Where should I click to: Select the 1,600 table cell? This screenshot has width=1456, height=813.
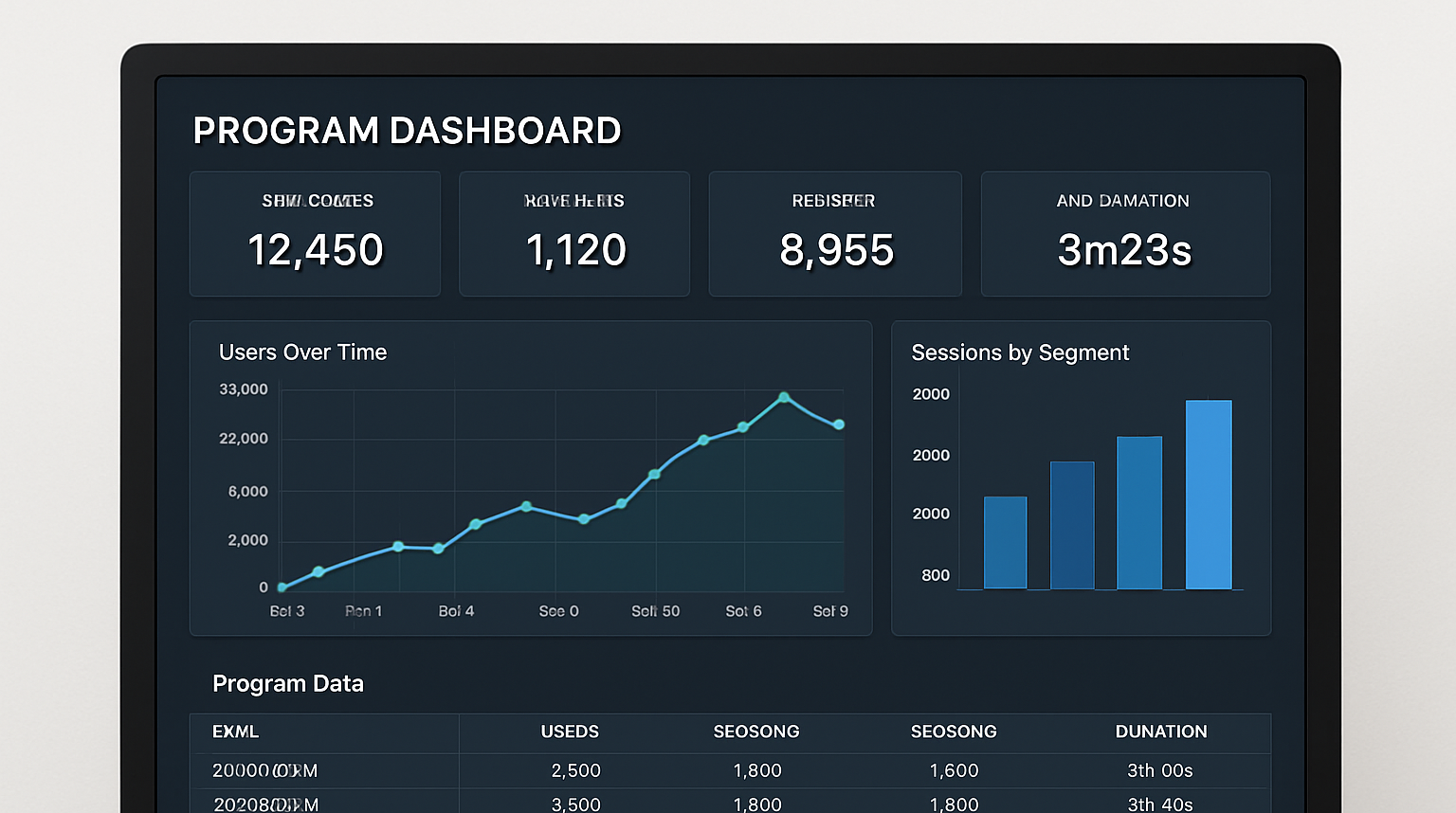954,770
